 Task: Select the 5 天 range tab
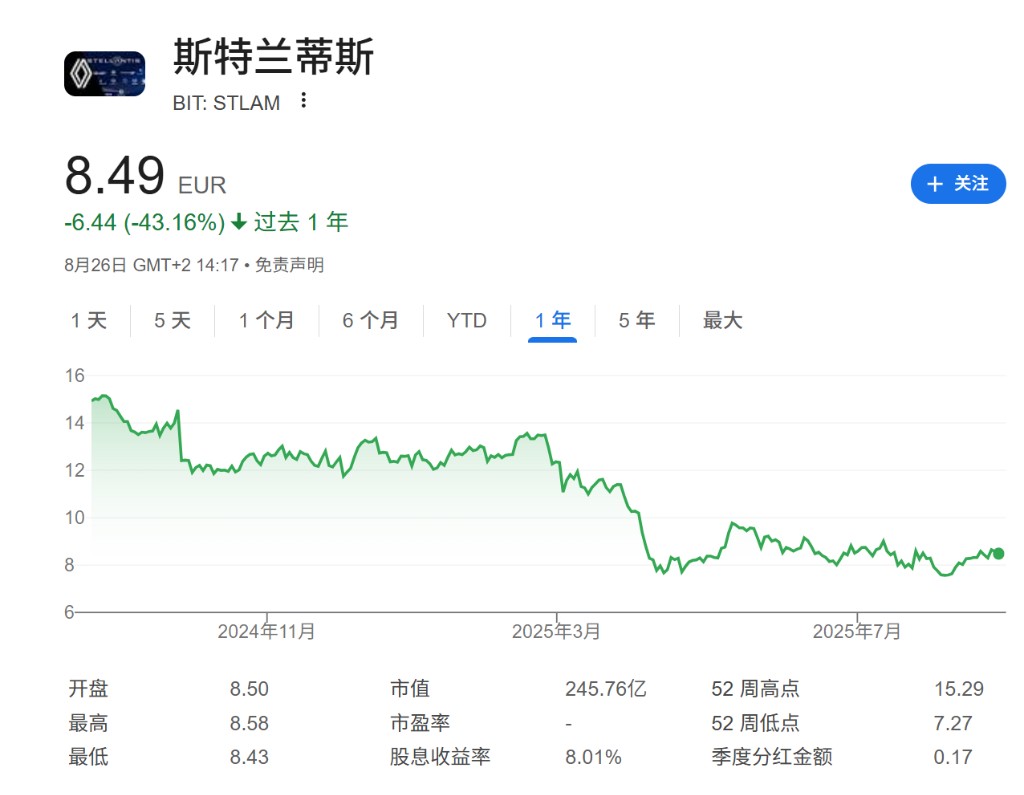pyautogui.click(x=172, y=321)
